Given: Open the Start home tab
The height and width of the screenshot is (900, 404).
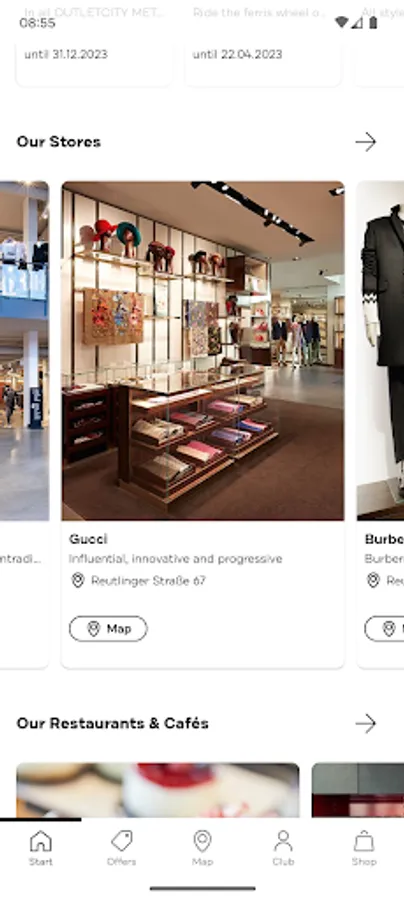Looking at the screenshot, I should click(x=40, y=847).
